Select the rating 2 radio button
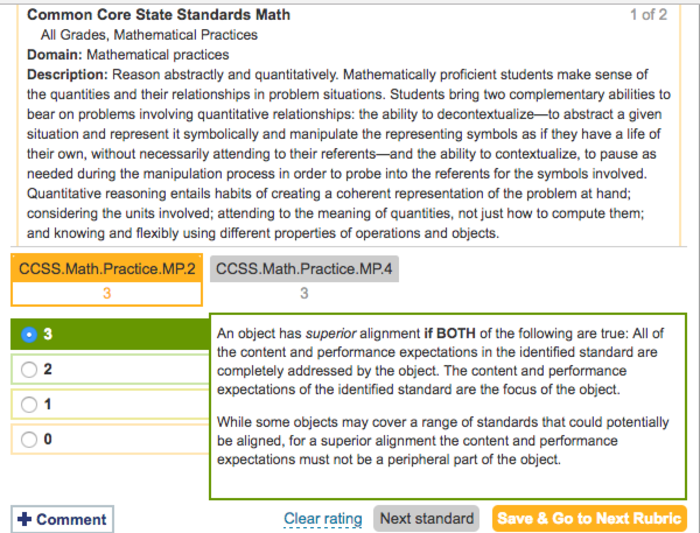 click(29, 370)
